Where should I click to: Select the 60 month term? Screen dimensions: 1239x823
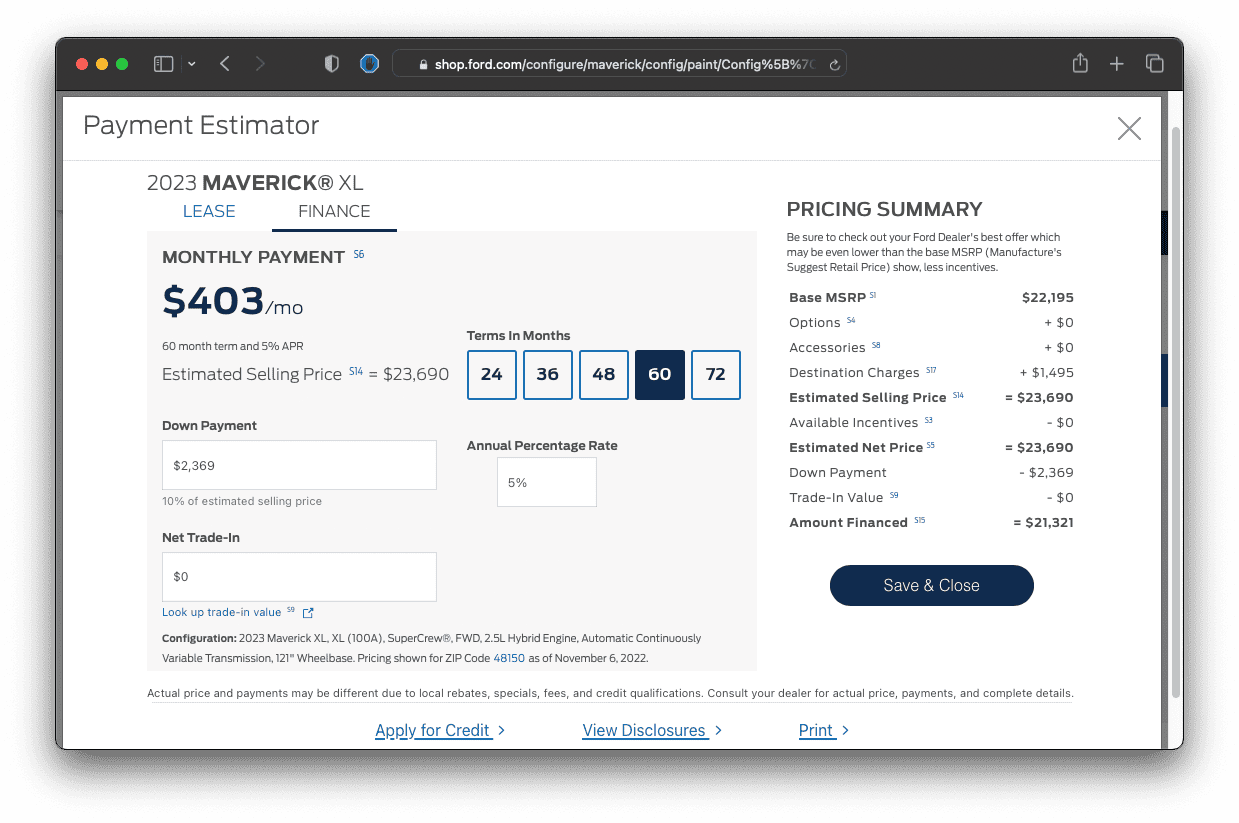(x=660, y=375)
